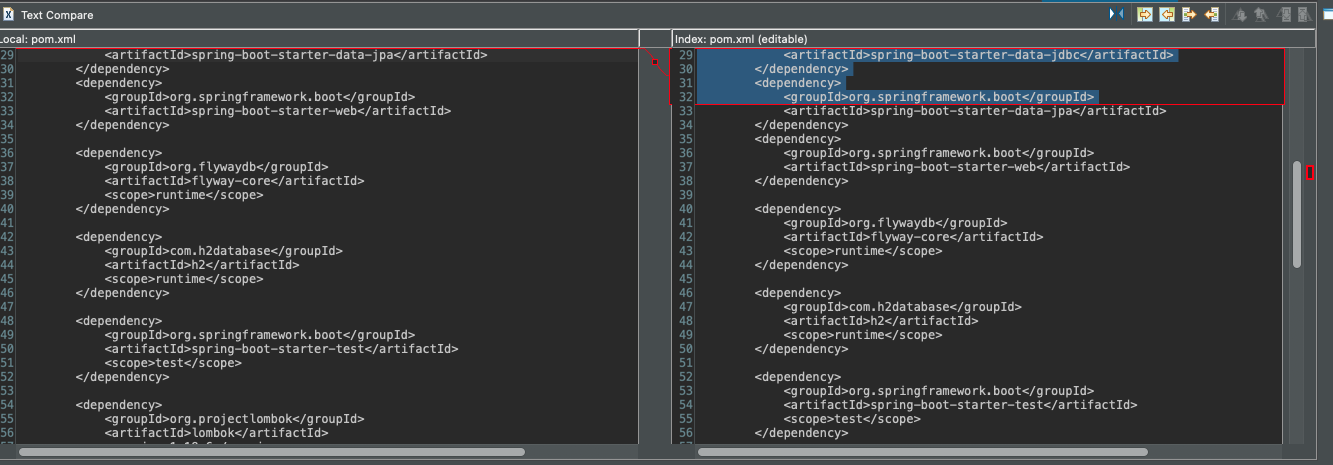Click the 'Index: pom.xml (editable)' pane header
The image size is (1333, 465).
tap(993, 38)
